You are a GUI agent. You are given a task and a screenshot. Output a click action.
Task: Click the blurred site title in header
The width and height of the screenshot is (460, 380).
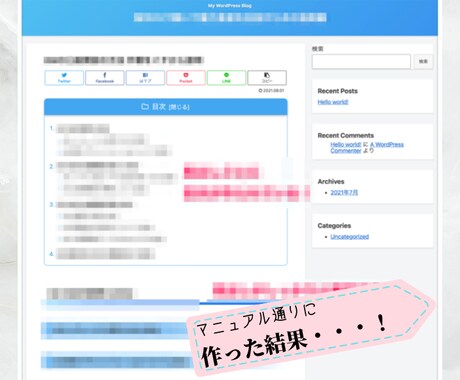tap(230, 17)
